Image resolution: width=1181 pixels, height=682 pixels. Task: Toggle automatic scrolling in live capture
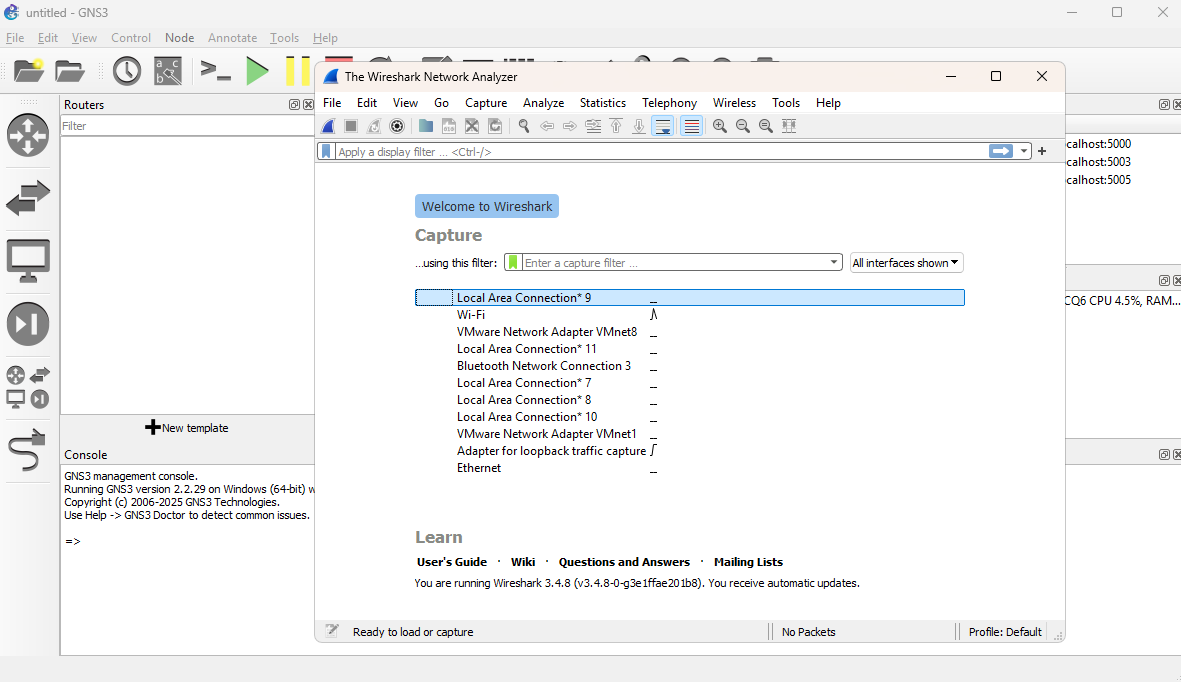coord(662,125)
